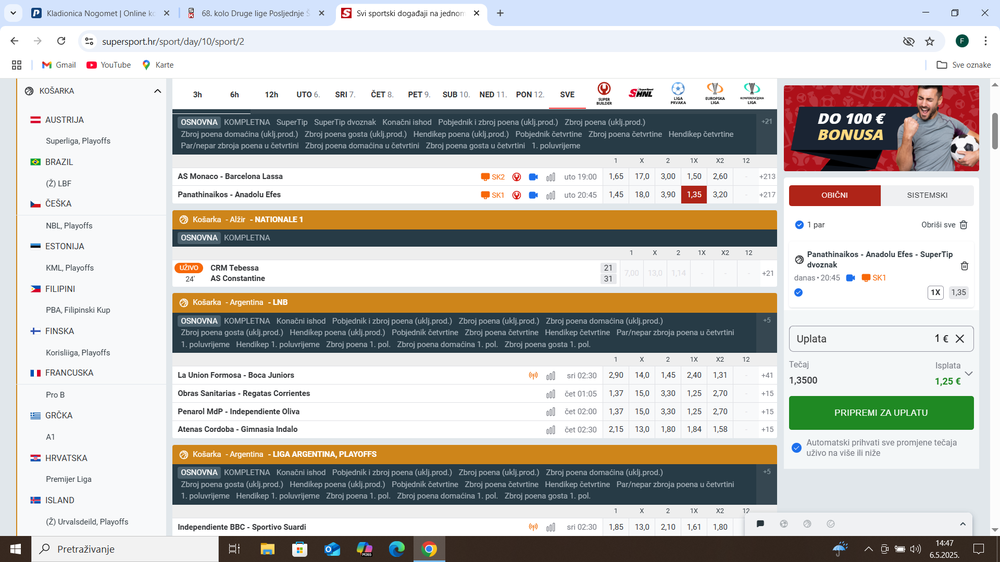The height and width of the screenshot is (562, 1000).
Task: Select the SVE day filter
Action: tap(567, 94)
